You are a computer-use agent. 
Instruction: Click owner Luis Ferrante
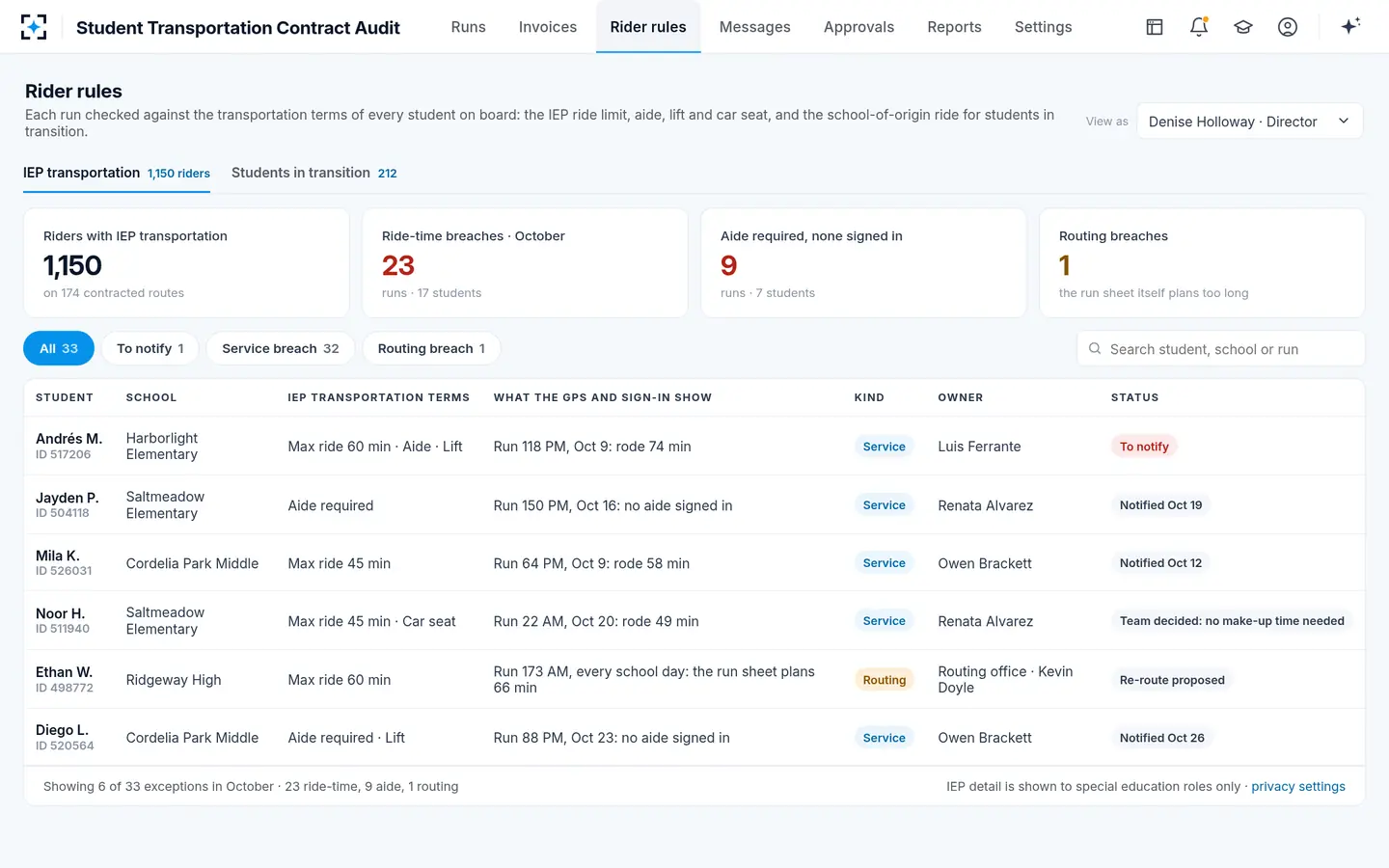[979, 447]
